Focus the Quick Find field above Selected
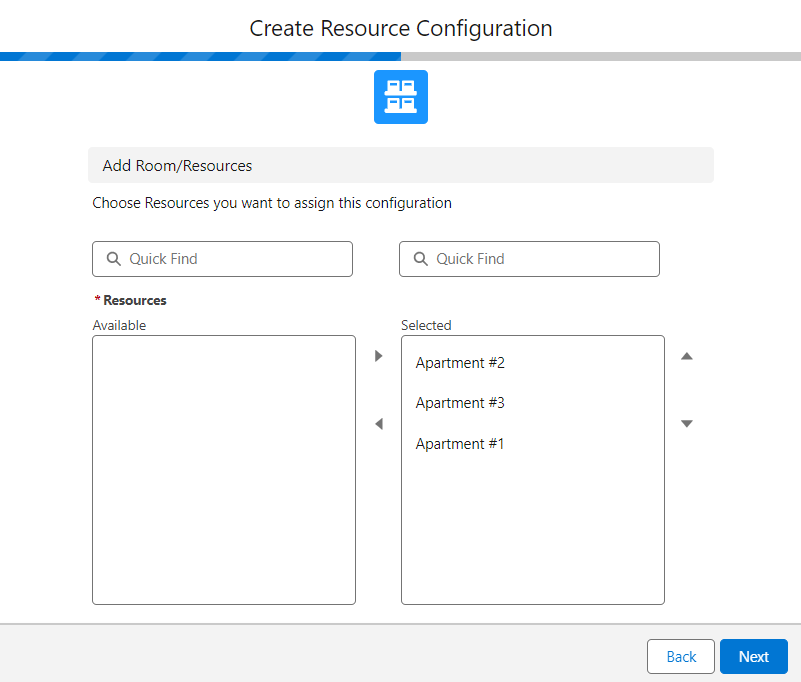 tap(542, 259)
